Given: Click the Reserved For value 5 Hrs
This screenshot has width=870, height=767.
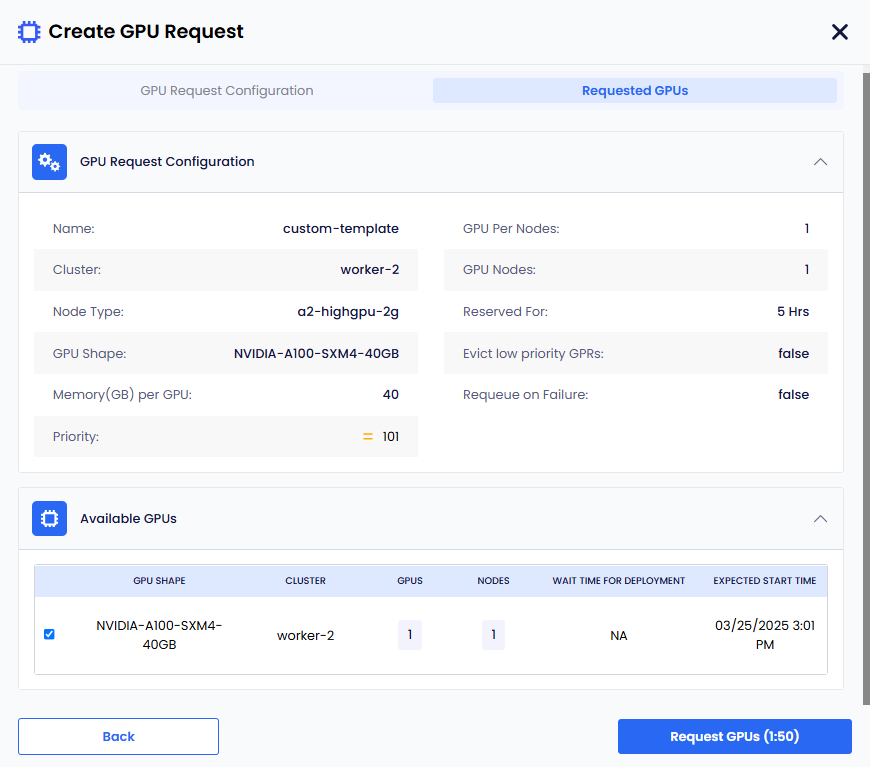Looking at the screenshot, I should click(793, 312).
